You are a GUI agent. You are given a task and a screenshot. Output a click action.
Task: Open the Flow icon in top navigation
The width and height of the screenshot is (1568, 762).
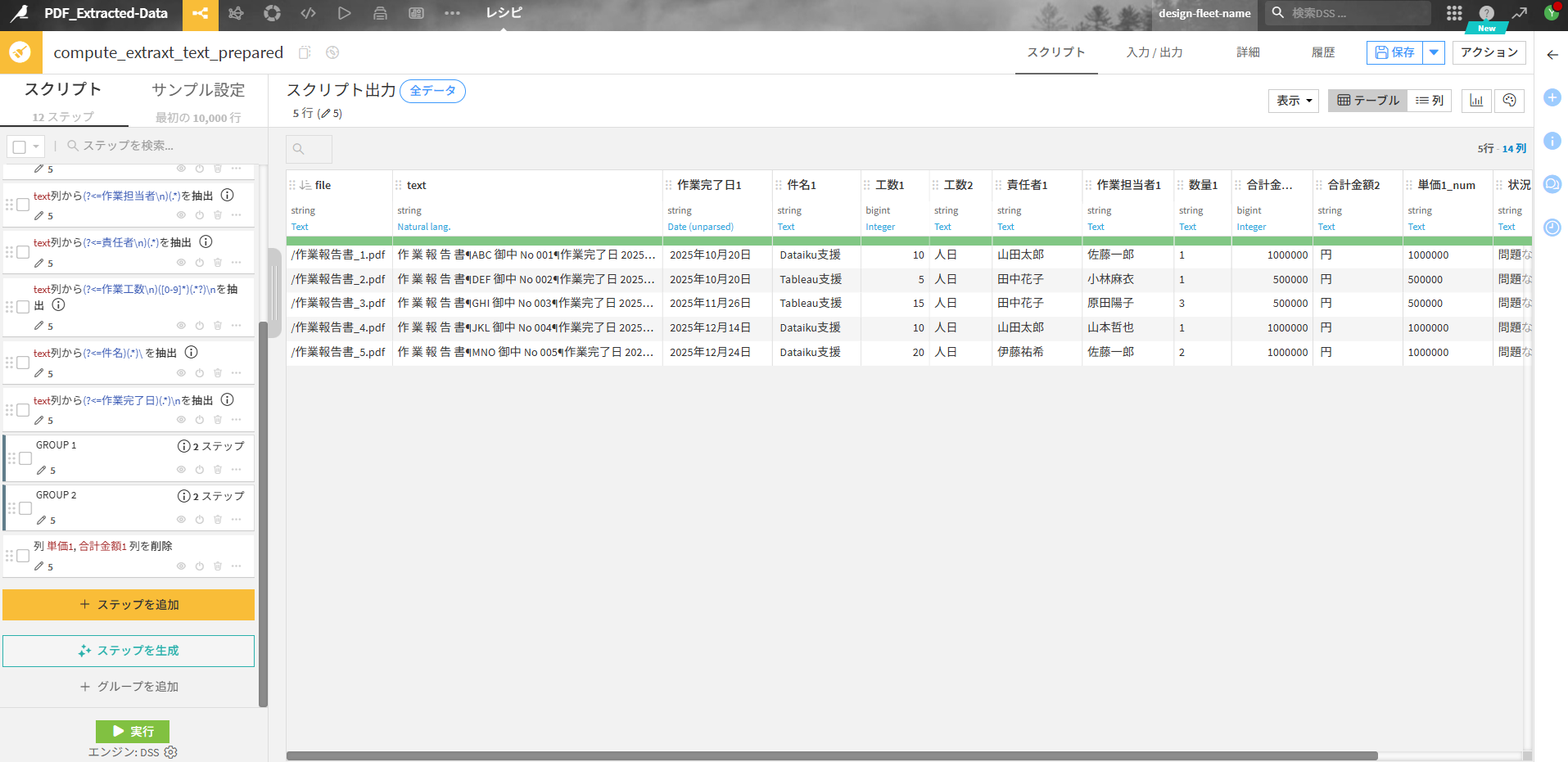pyautogui.click(x=200, y=13)
